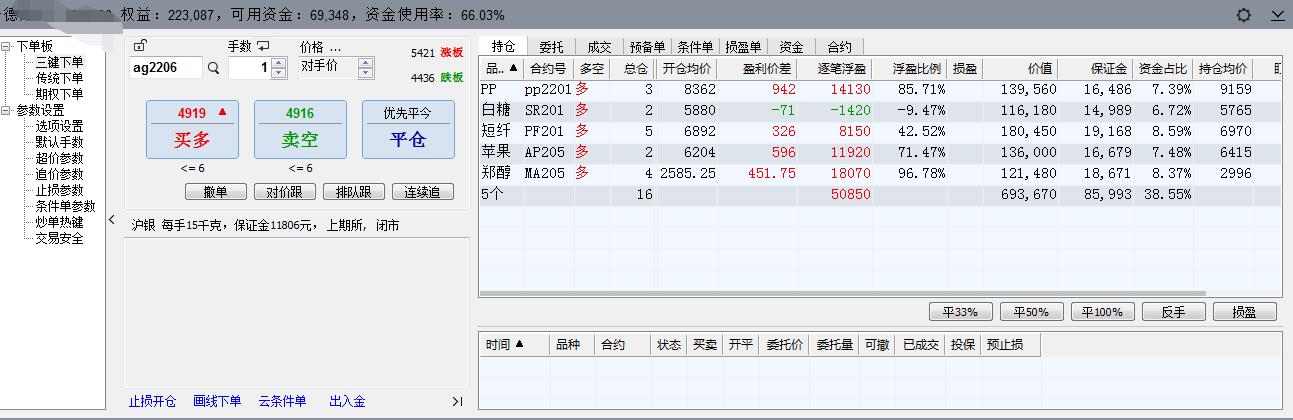Decrease lot quantity with down stepper
This screenshot has width=1293, height=420.
coord(279,73)
